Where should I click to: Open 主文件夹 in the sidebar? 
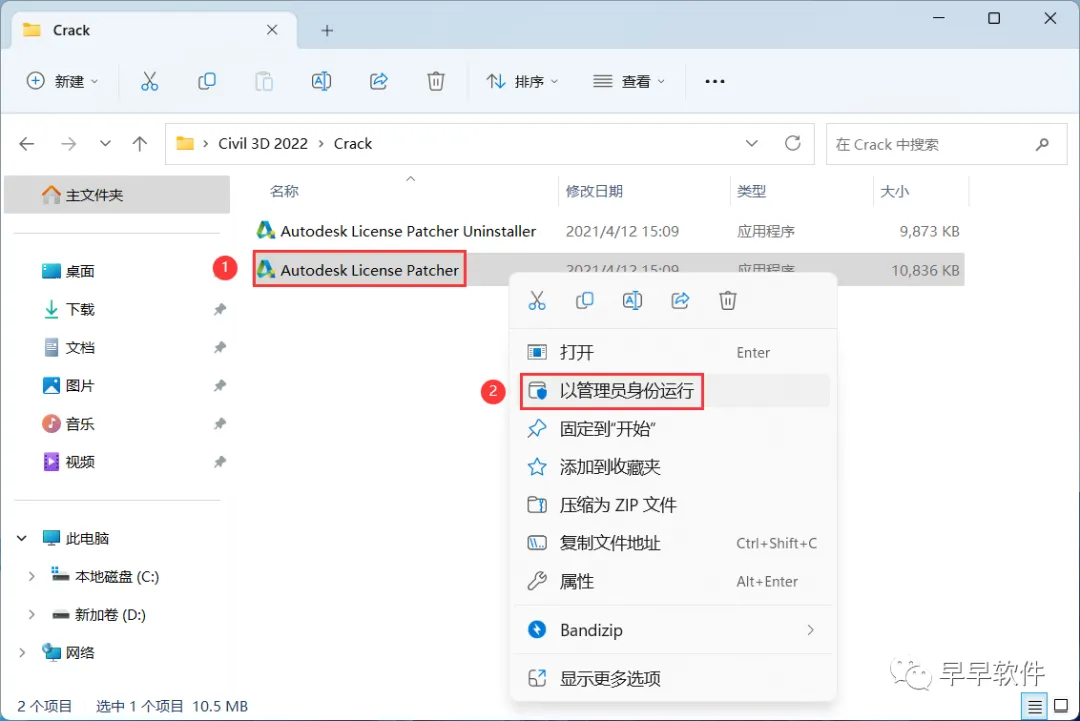(116, 195)
